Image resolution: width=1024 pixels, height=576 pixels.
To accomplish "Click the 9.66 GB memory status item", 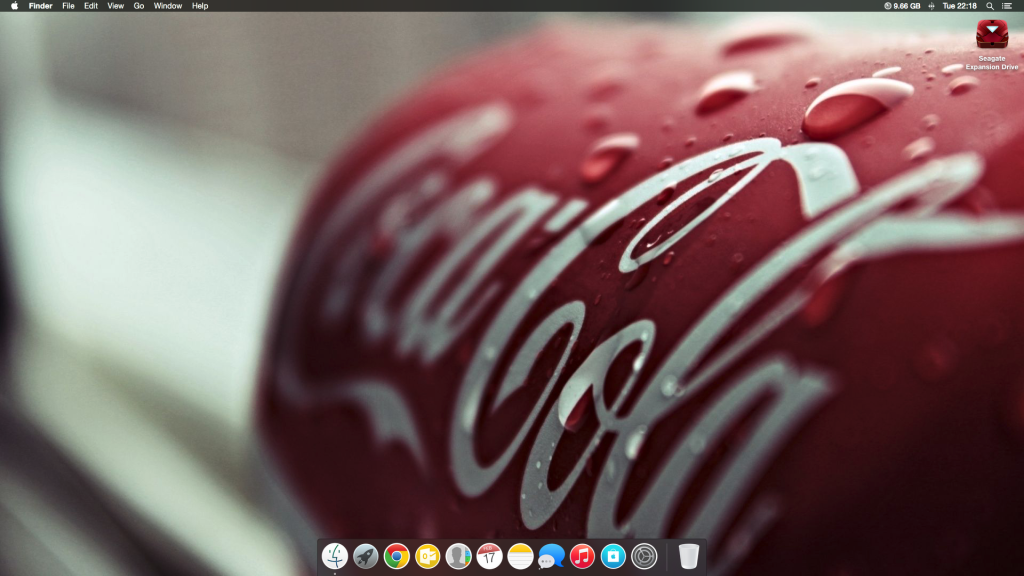I will click(902, 6).
